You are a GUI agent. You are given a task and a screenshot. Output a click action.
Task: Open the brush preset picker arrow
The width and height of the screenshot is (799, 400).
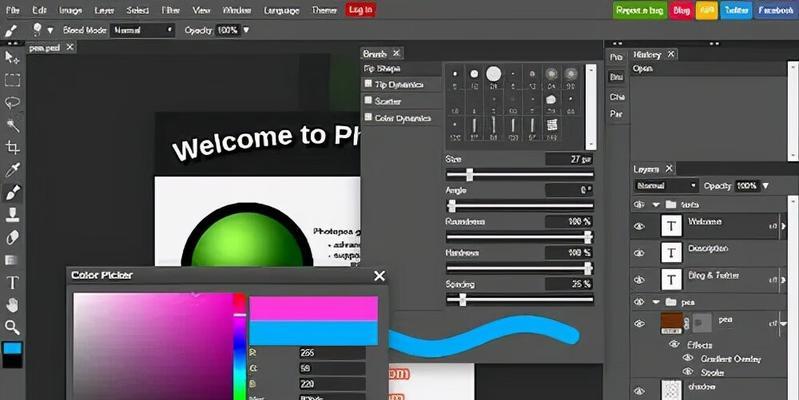pos(50,30)
